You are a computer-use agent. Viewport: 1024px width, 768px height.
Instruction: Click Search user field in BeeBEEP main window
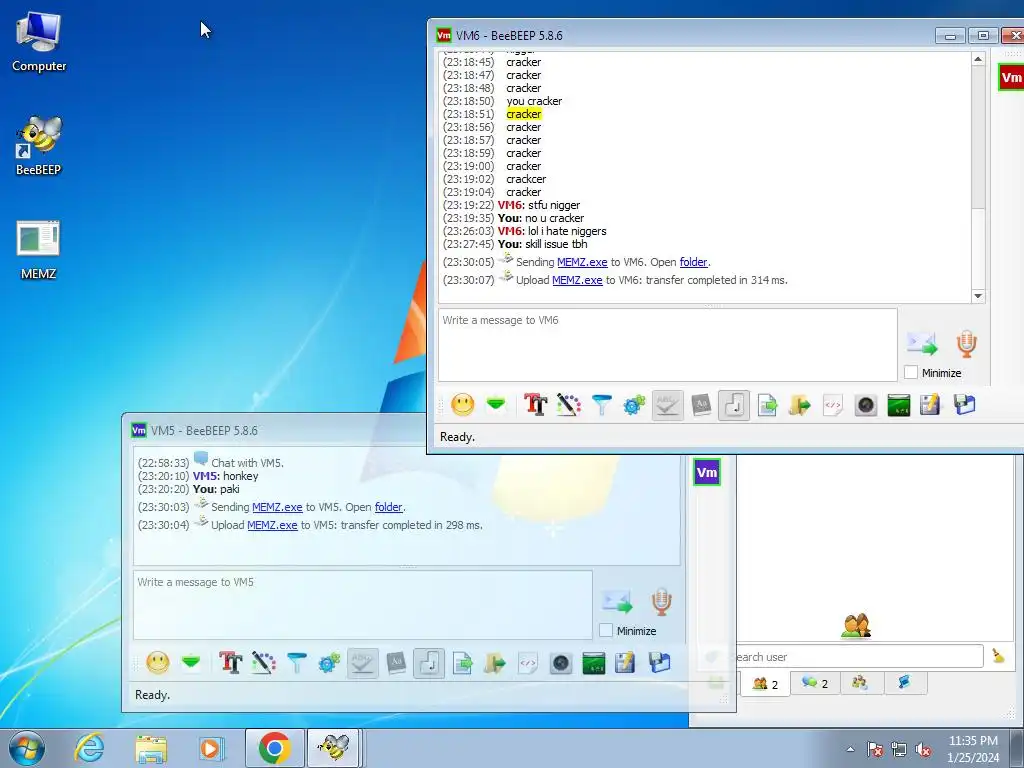859,656
